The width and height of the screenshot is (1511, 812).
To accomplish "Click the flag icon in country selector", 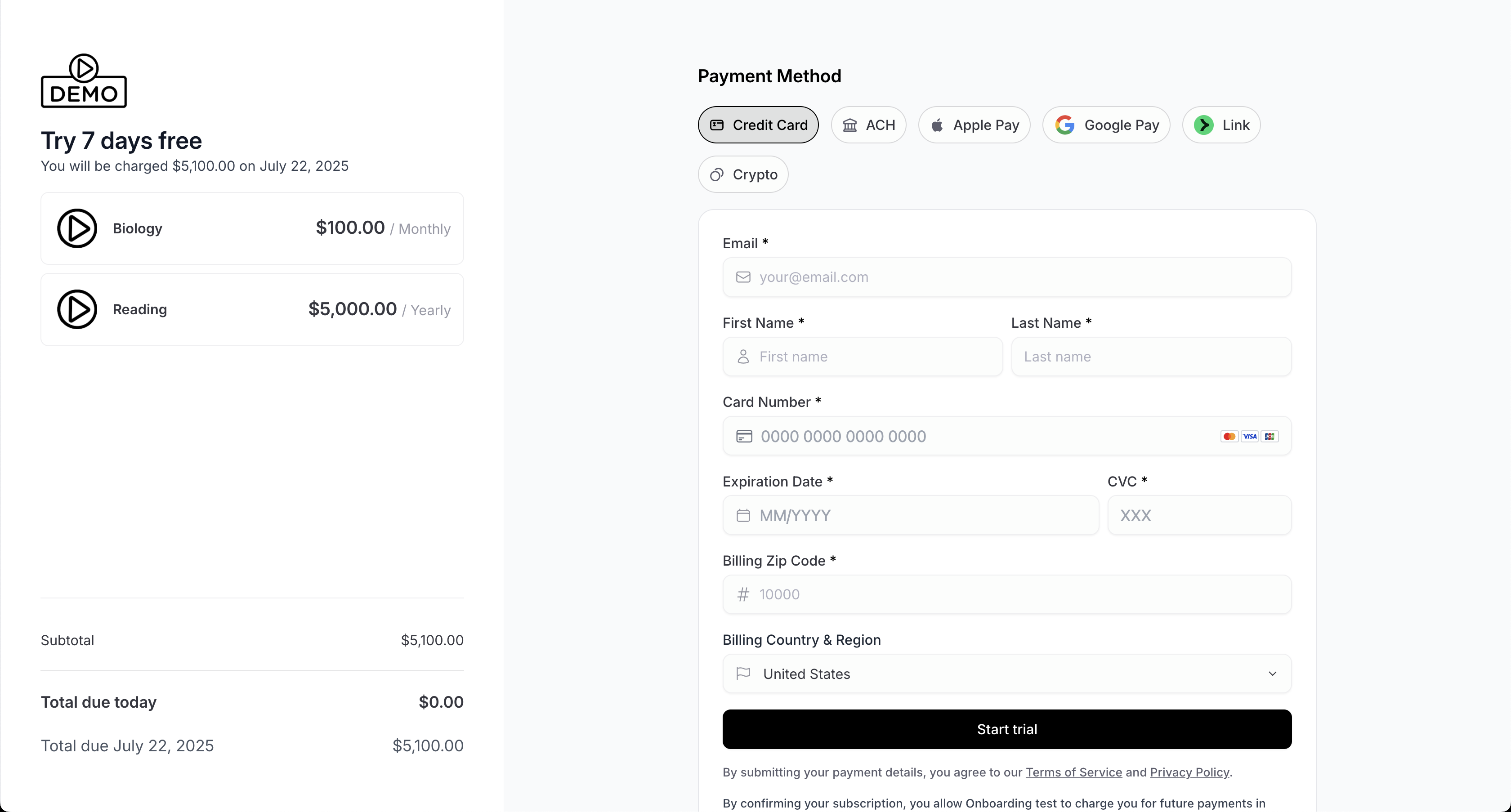I will [743, 674].
